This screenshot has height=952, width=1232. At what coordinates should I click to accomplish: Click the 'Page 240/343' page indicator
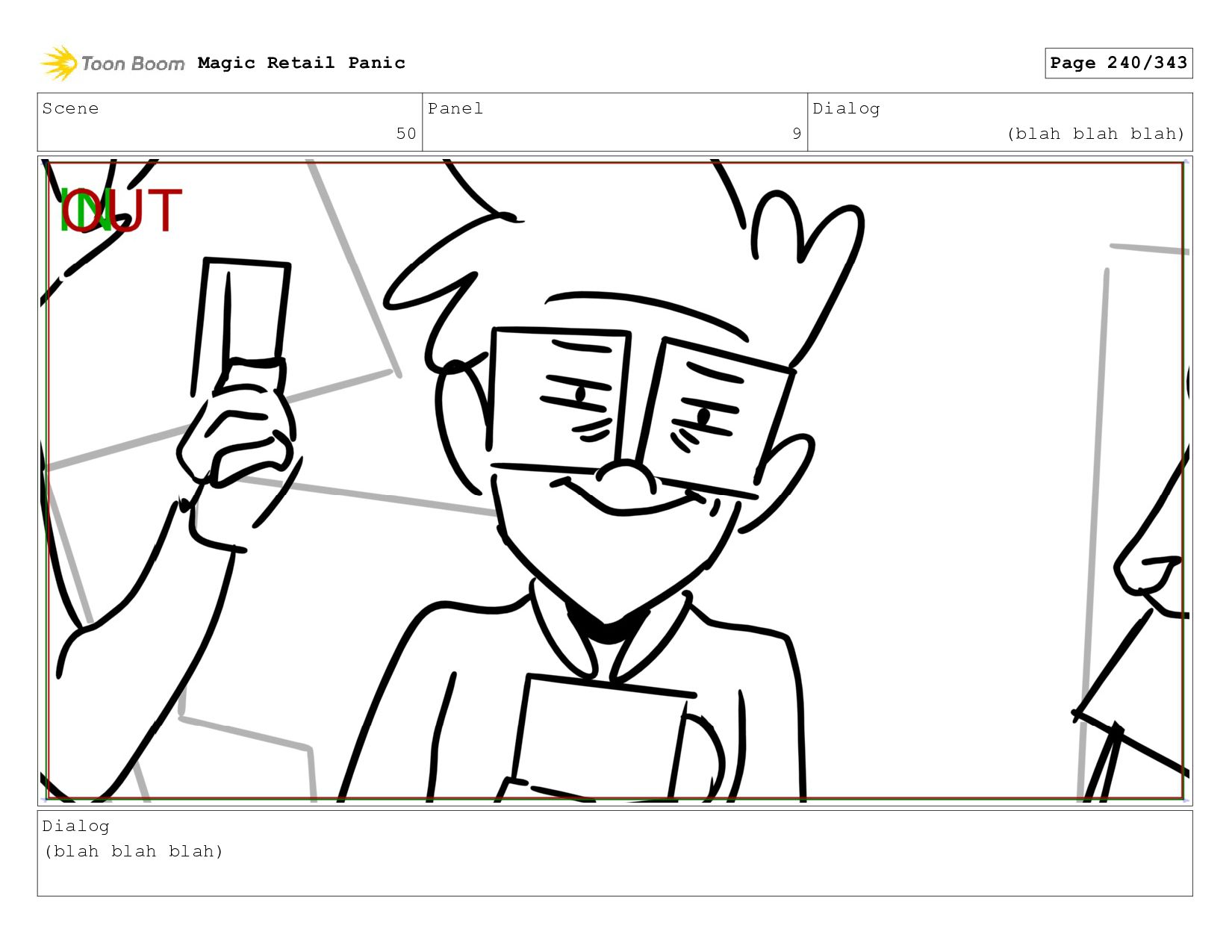pyautogui.click(x=1119, y=63)
